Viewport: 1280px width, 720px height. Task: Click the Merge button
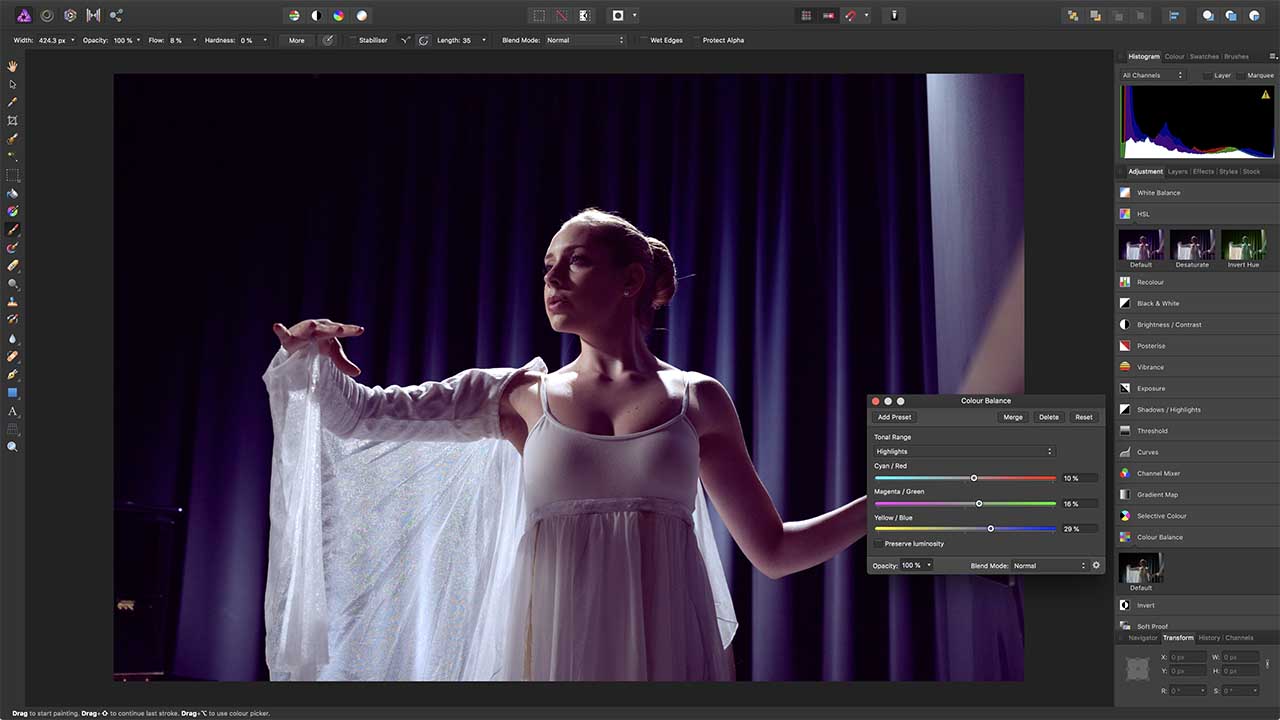tap(1013, 417)
